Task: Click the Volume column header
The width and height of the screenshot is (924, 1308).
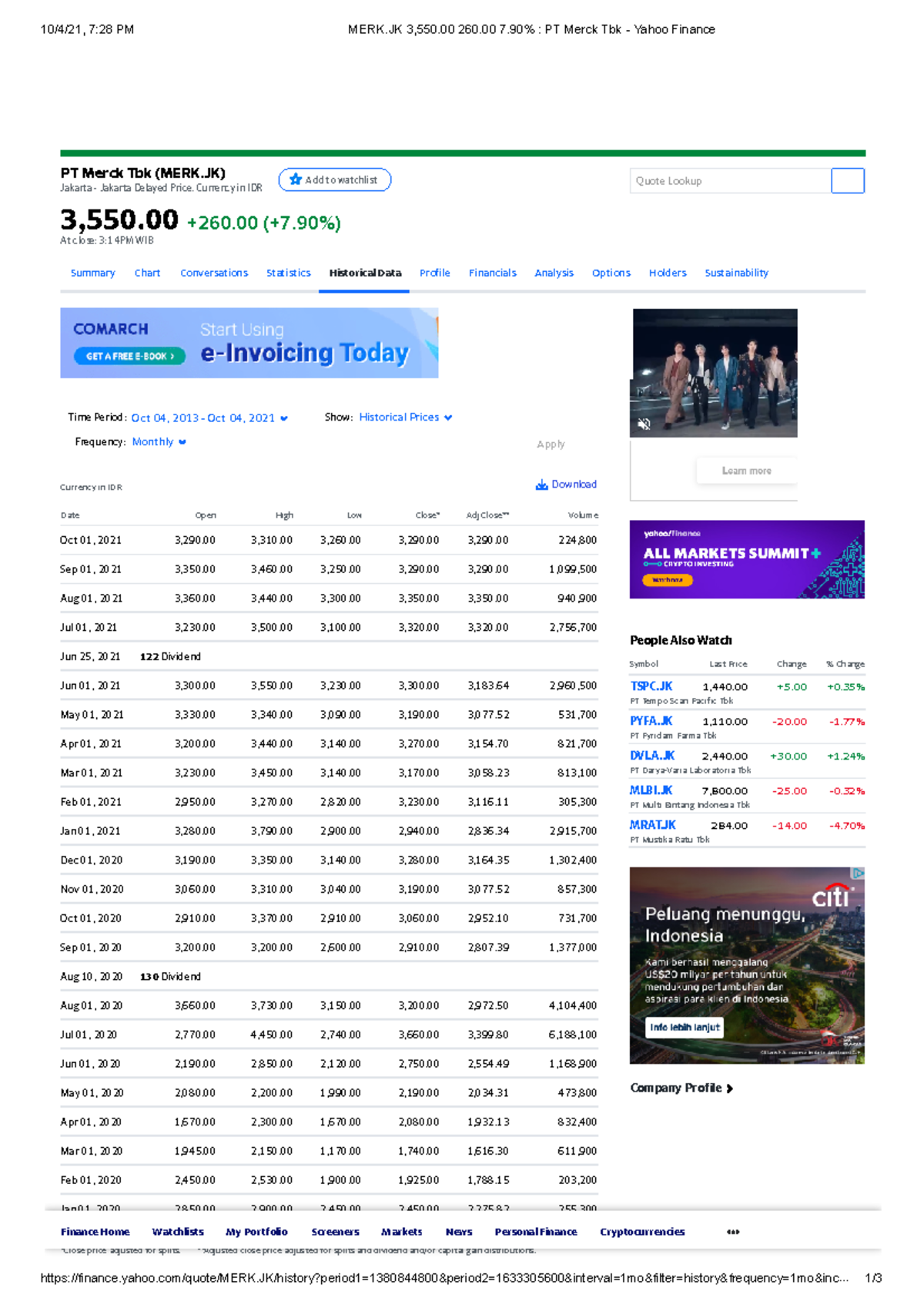Action: [x=583, y=515]
